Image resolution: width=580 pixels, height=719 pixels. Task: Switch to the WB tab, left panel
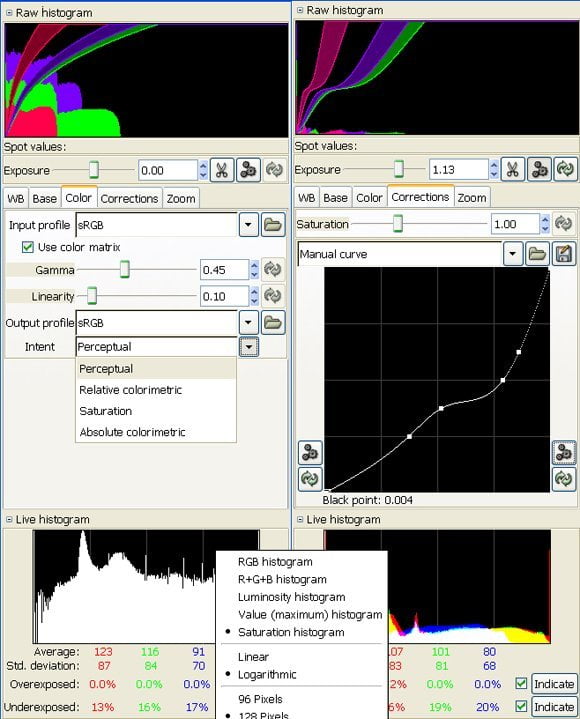click(16, 199)
